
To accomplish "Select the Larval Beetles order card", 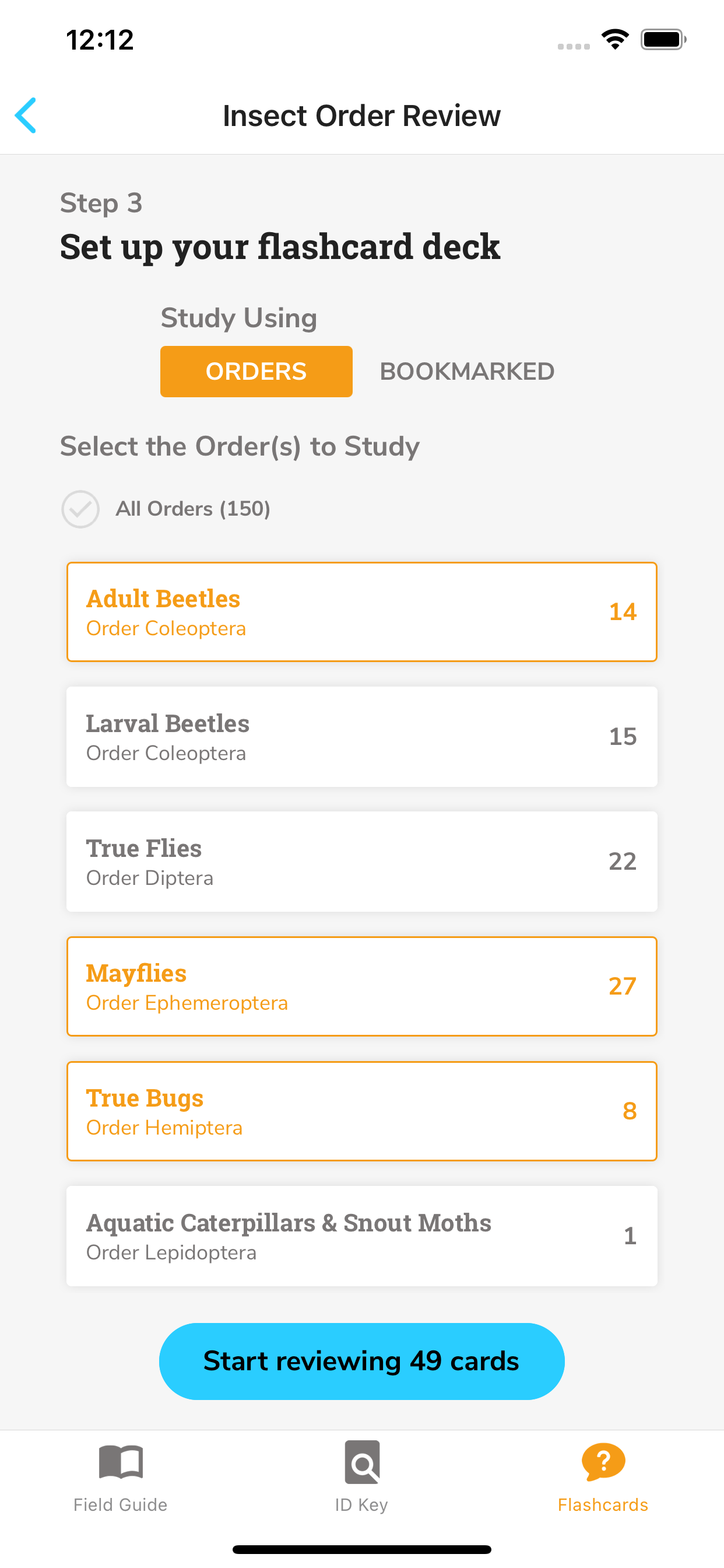I will (362, 737).
